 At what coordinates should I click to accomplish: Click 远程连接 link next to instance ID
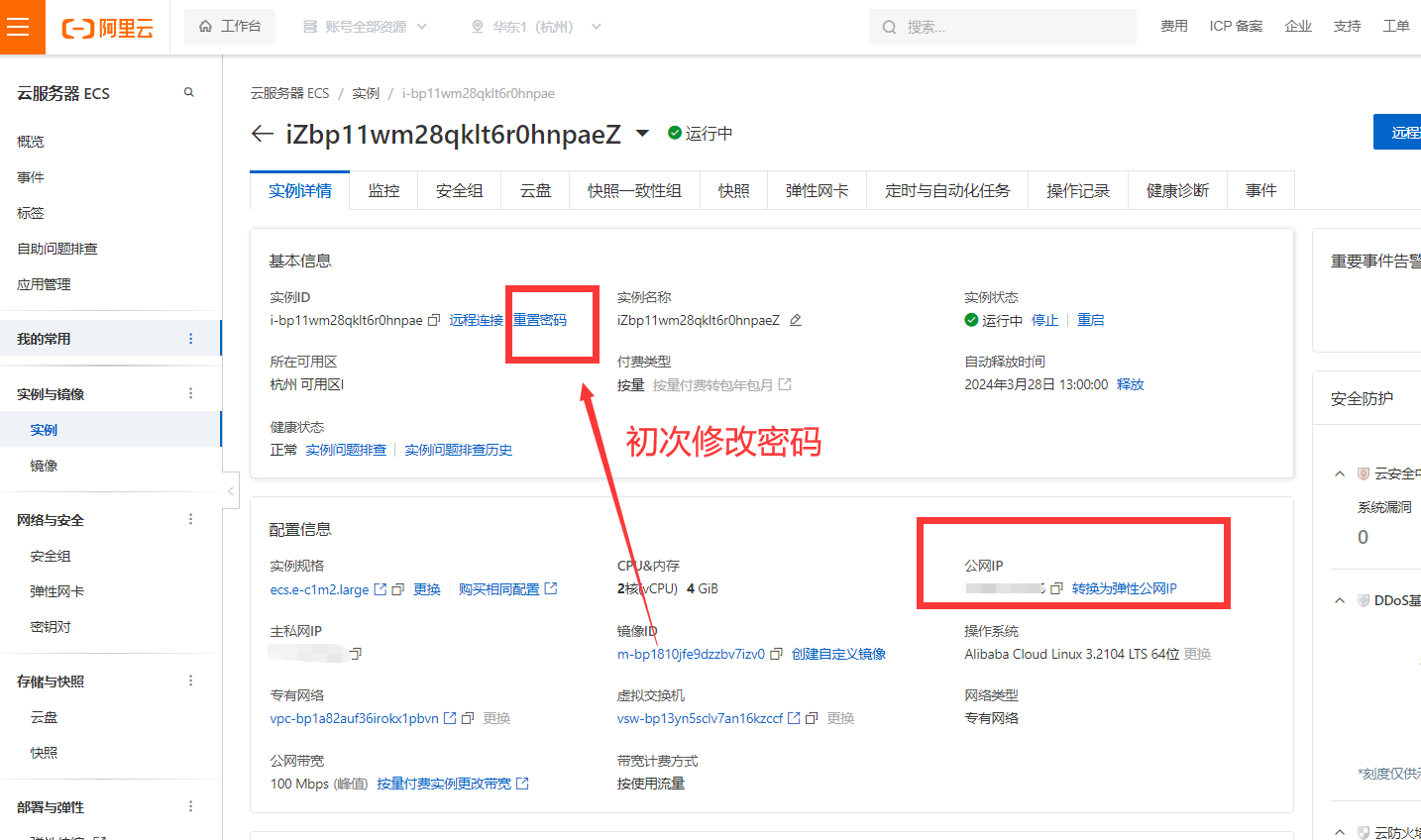477,320
